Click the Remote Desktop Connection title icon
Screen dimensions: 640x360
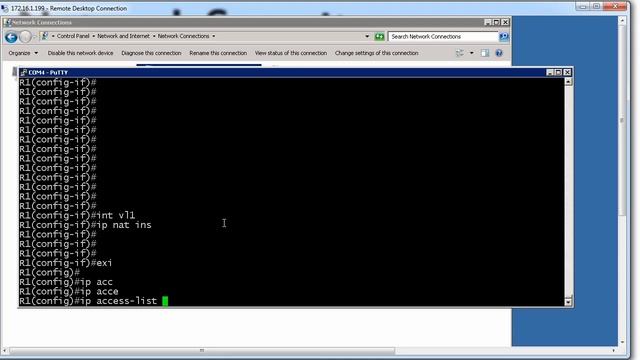point(4,8)
